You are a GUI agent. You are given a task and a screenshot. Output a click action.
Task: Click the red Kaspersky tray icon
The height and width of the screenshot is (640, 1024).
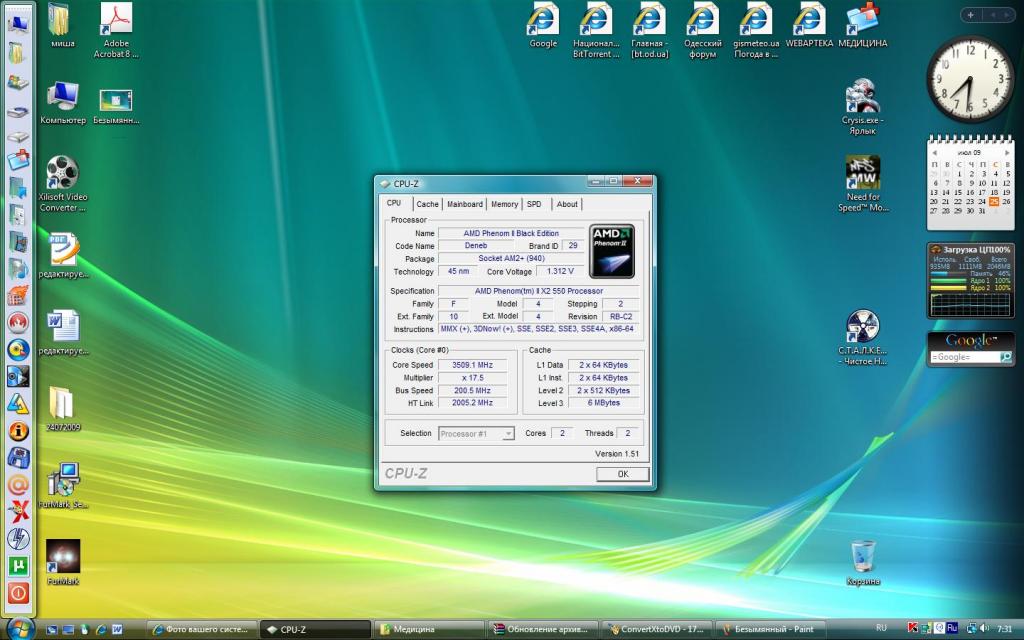click(x=912, y=629)
